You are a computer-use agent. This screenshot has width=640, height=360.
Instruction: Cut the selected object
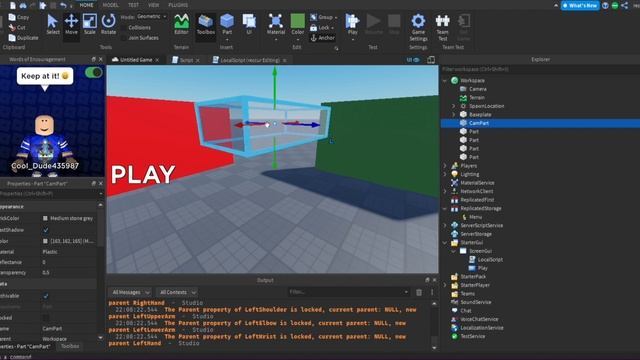pyautogui.click(x=17, y=27)
